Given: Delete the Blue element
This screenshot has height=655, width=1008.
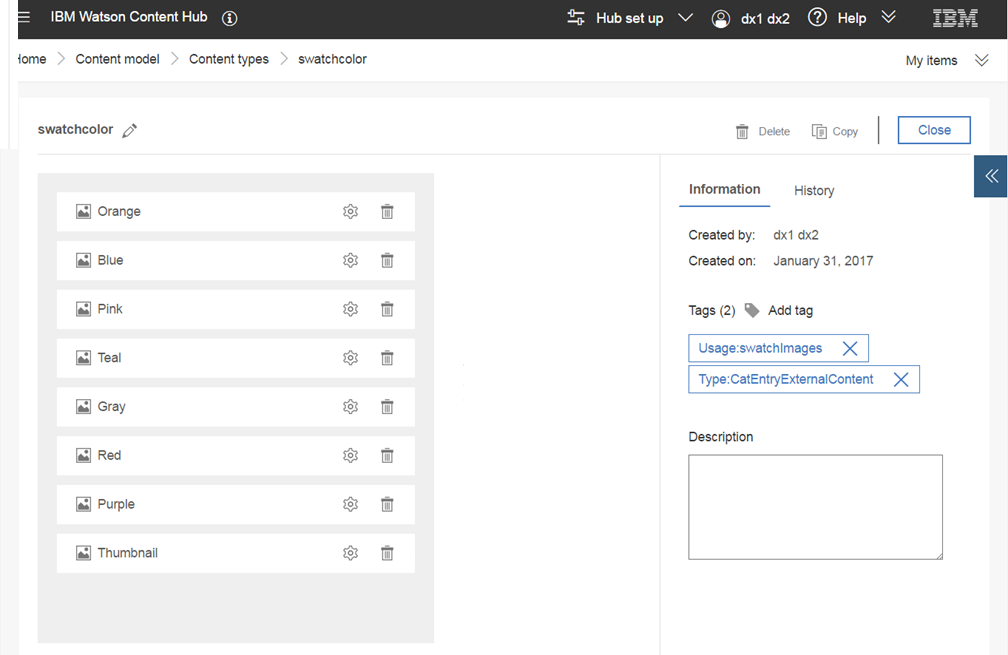Looking at the screenshot, I should click(x=387, y=260).
